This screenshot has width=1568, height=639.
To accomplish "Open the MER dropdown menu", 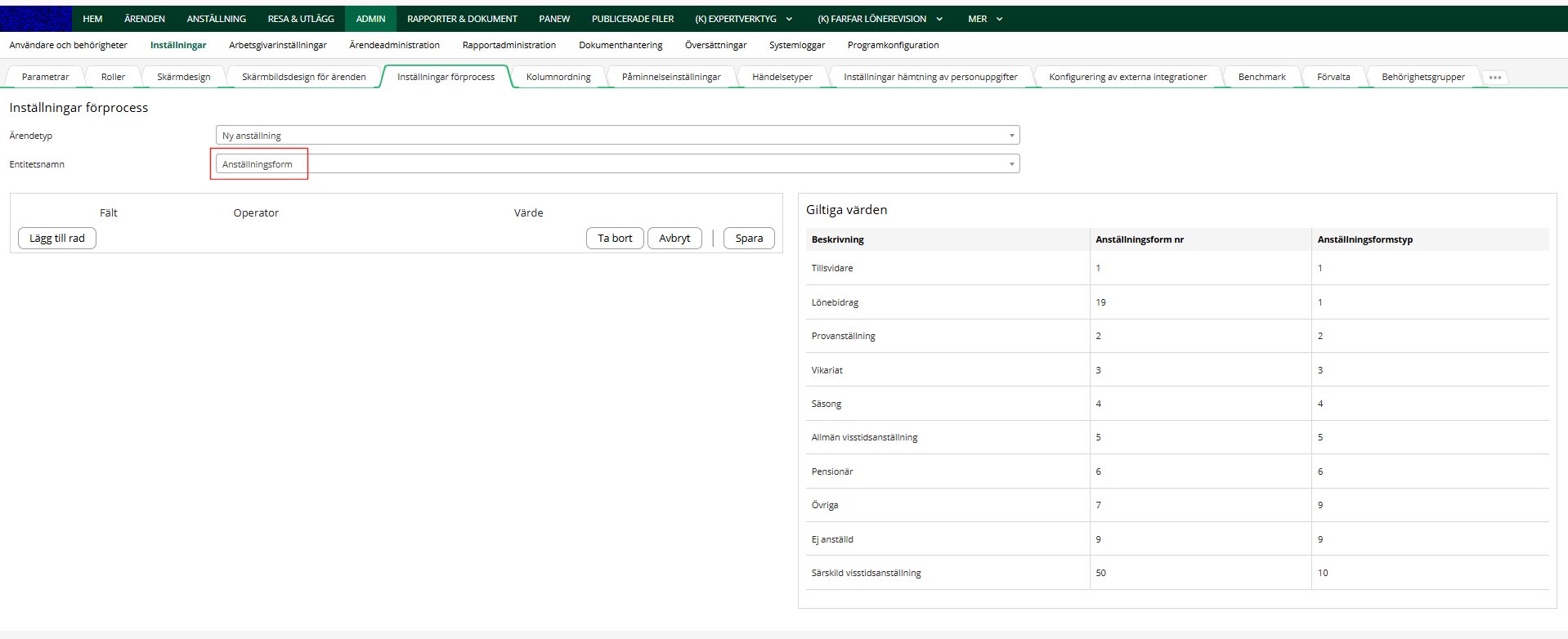I will tap(984, 19).
